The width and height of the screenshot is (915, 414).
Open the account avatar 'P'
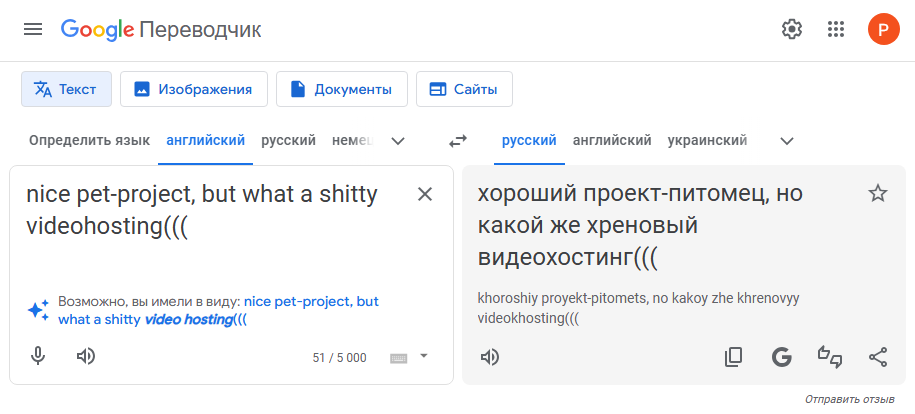pyautogui.click(x=883, y=29)
